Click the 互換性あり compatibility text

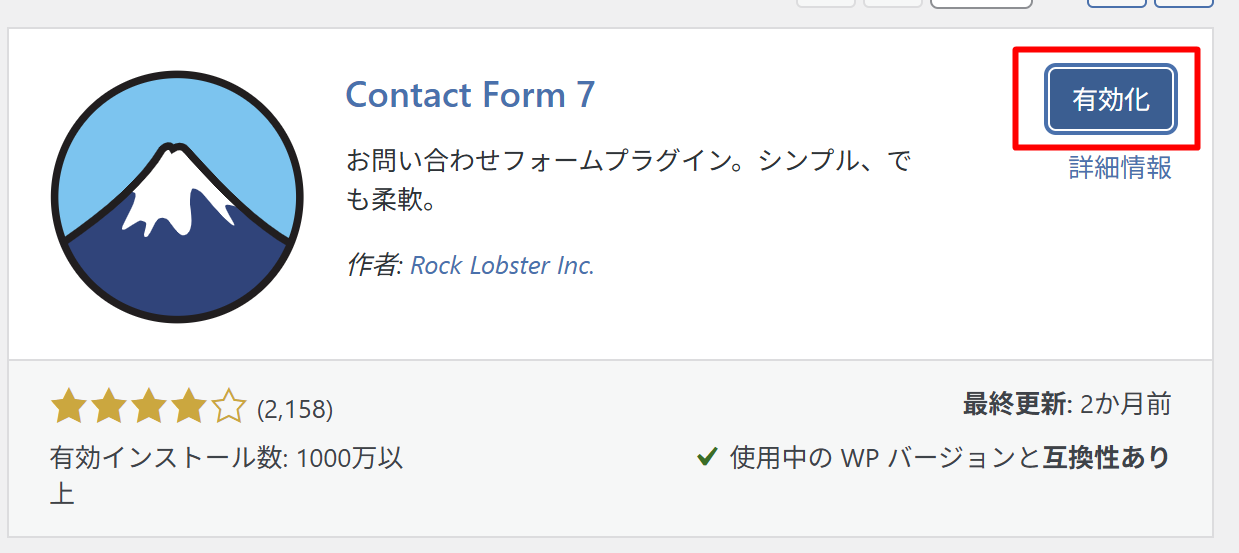1106,458
